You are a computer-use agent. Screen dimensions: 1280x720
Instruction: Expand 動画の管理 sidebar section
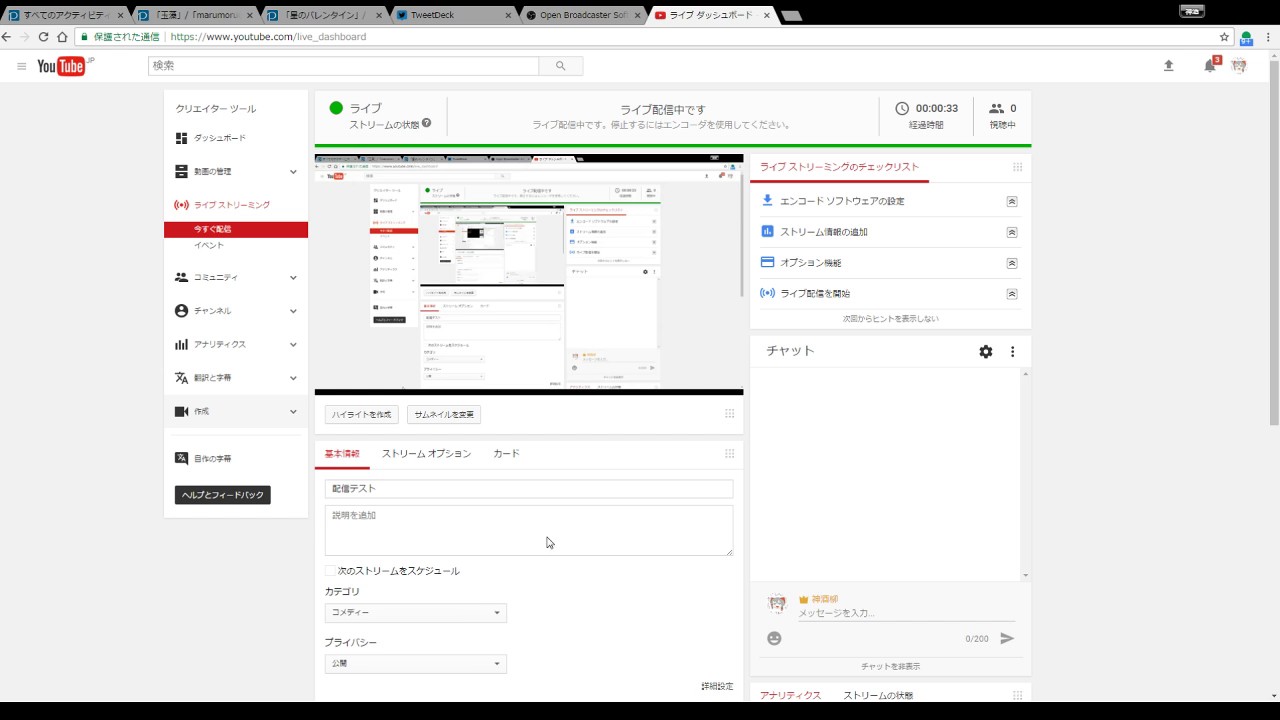pyautogui.click(x=293, y=172)
